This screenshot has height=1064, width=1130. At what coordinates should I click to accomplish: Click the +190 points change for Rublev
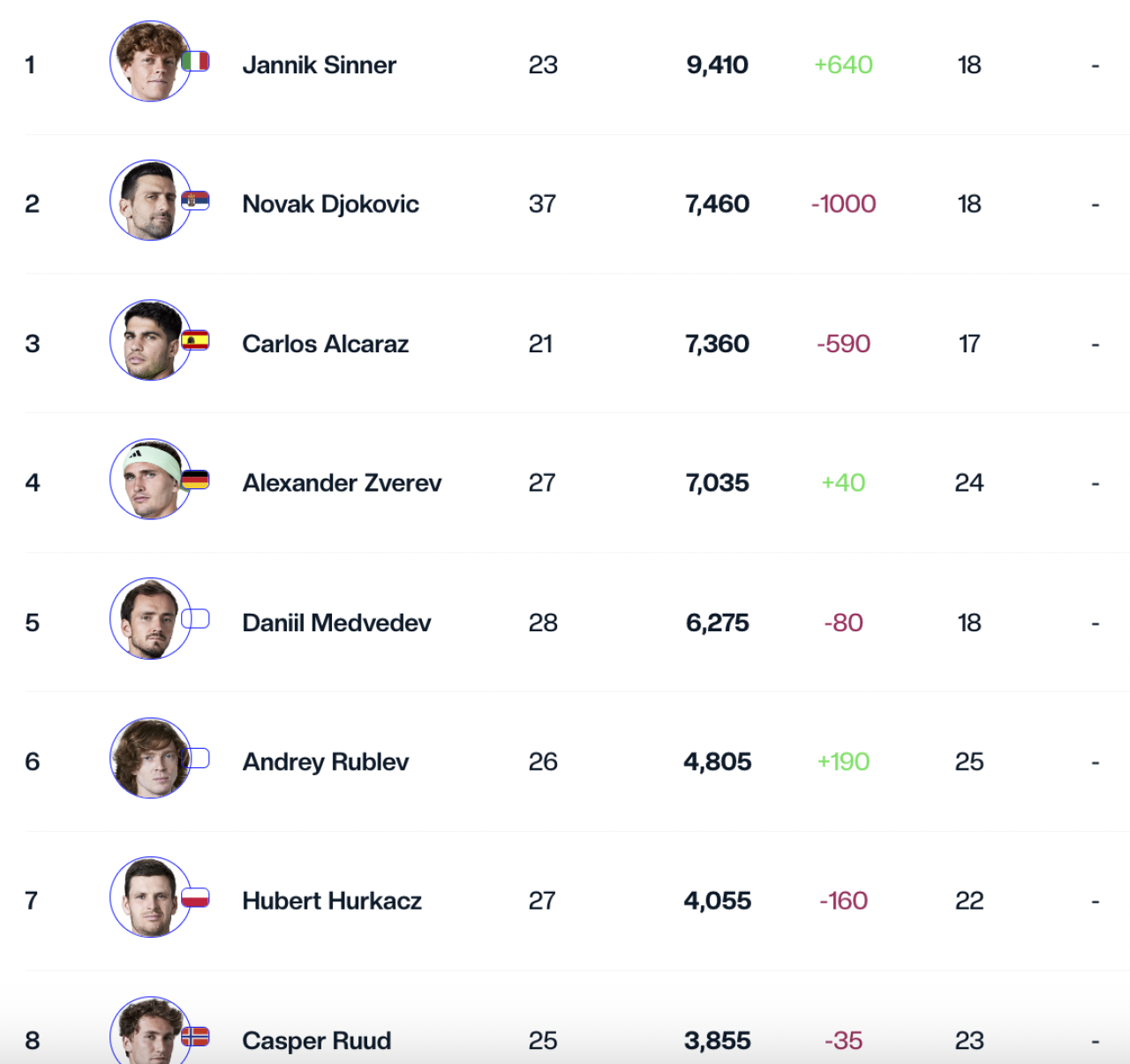(x=843, y=762)
